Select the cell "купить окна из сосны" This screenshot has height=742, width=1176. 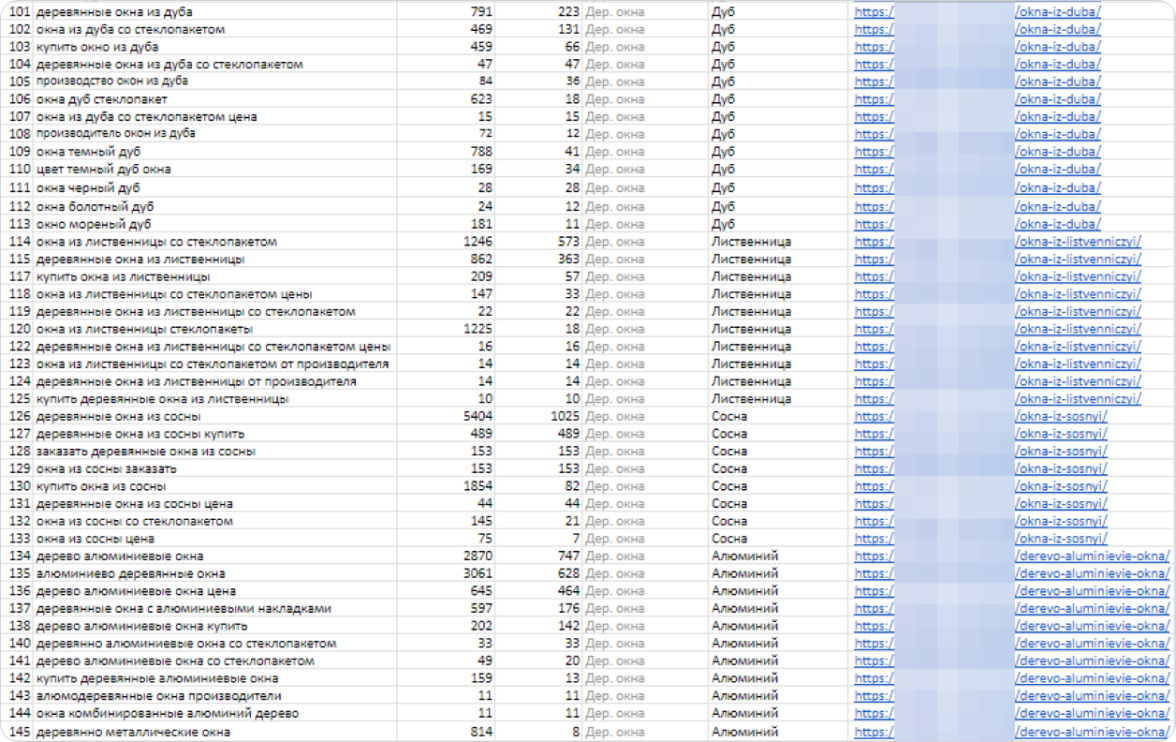[101, 486]
